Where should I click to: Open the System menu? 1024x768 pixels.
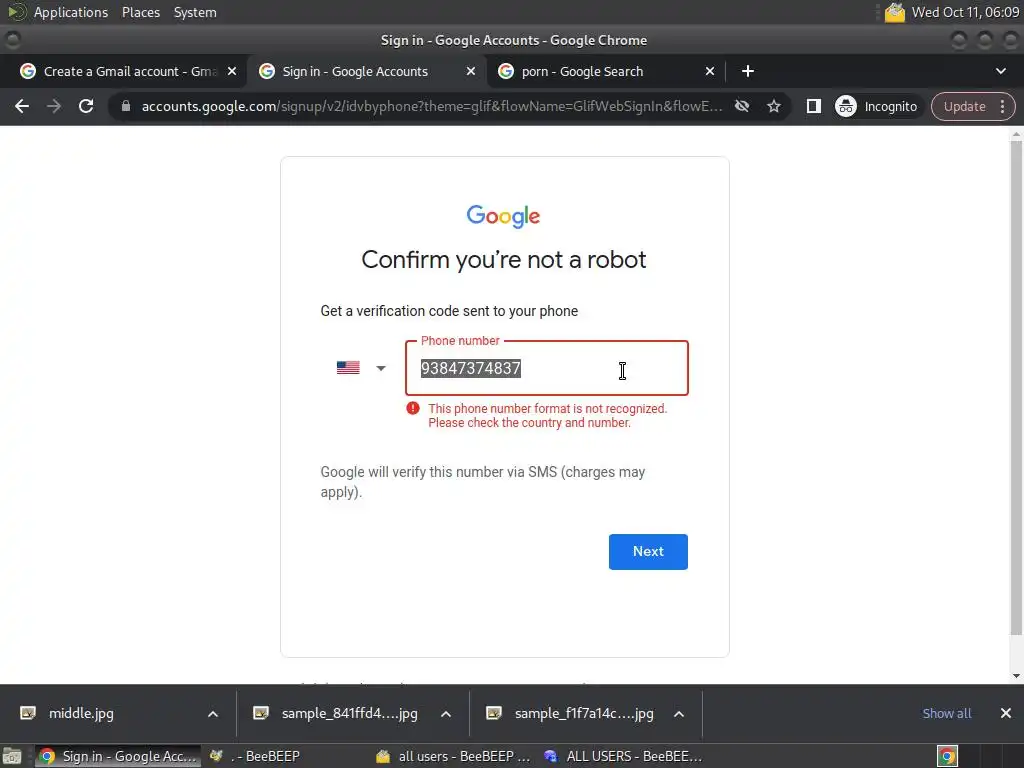point(195,12)
